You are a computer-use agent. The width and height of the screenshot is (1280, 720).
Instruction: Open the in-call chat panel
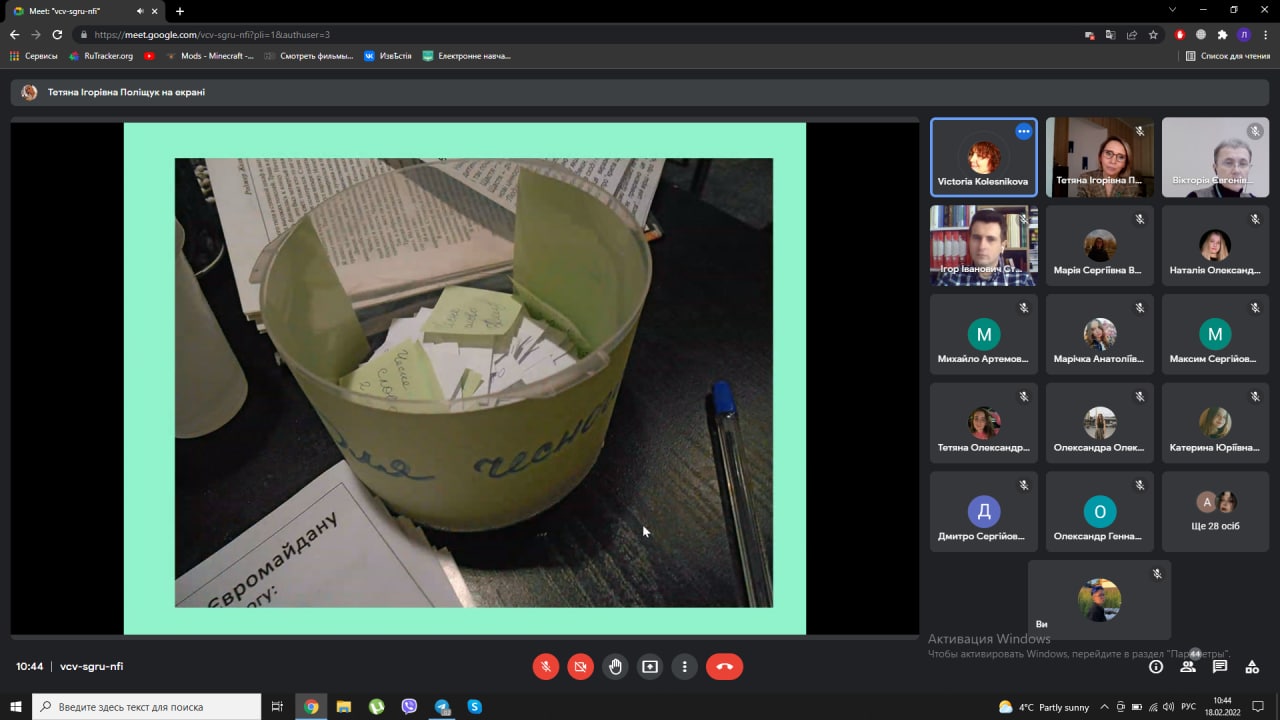tap(1220, 666)
